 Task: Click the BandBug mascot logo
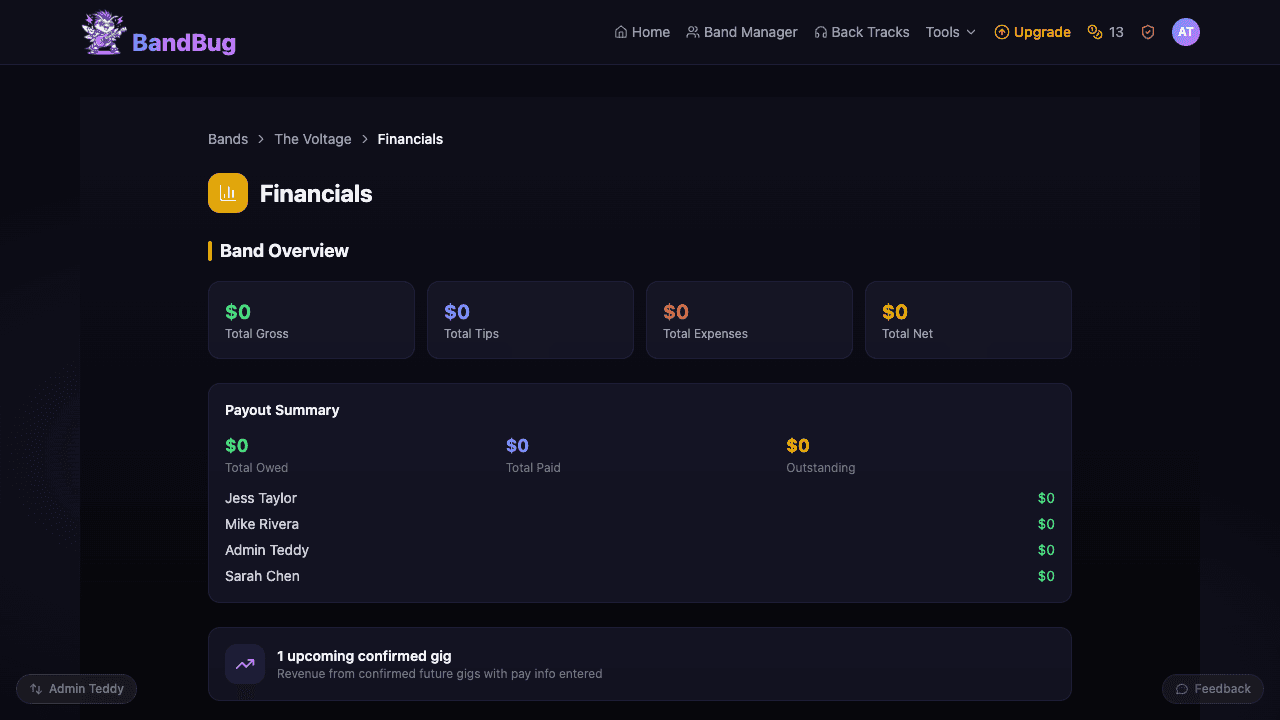pyautogui.click(x=103, y=31)
